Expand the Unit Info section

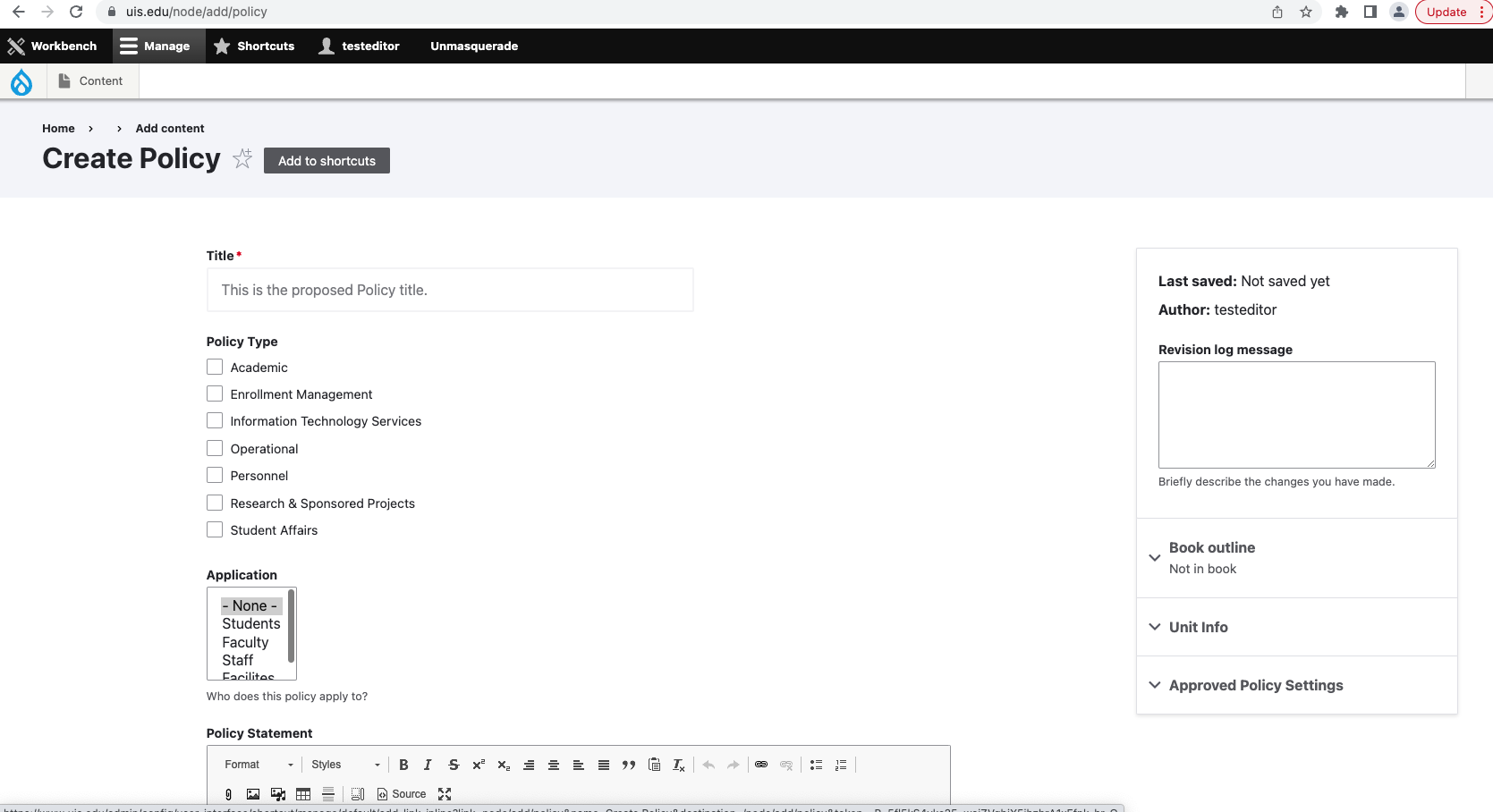pos(1296,627)
